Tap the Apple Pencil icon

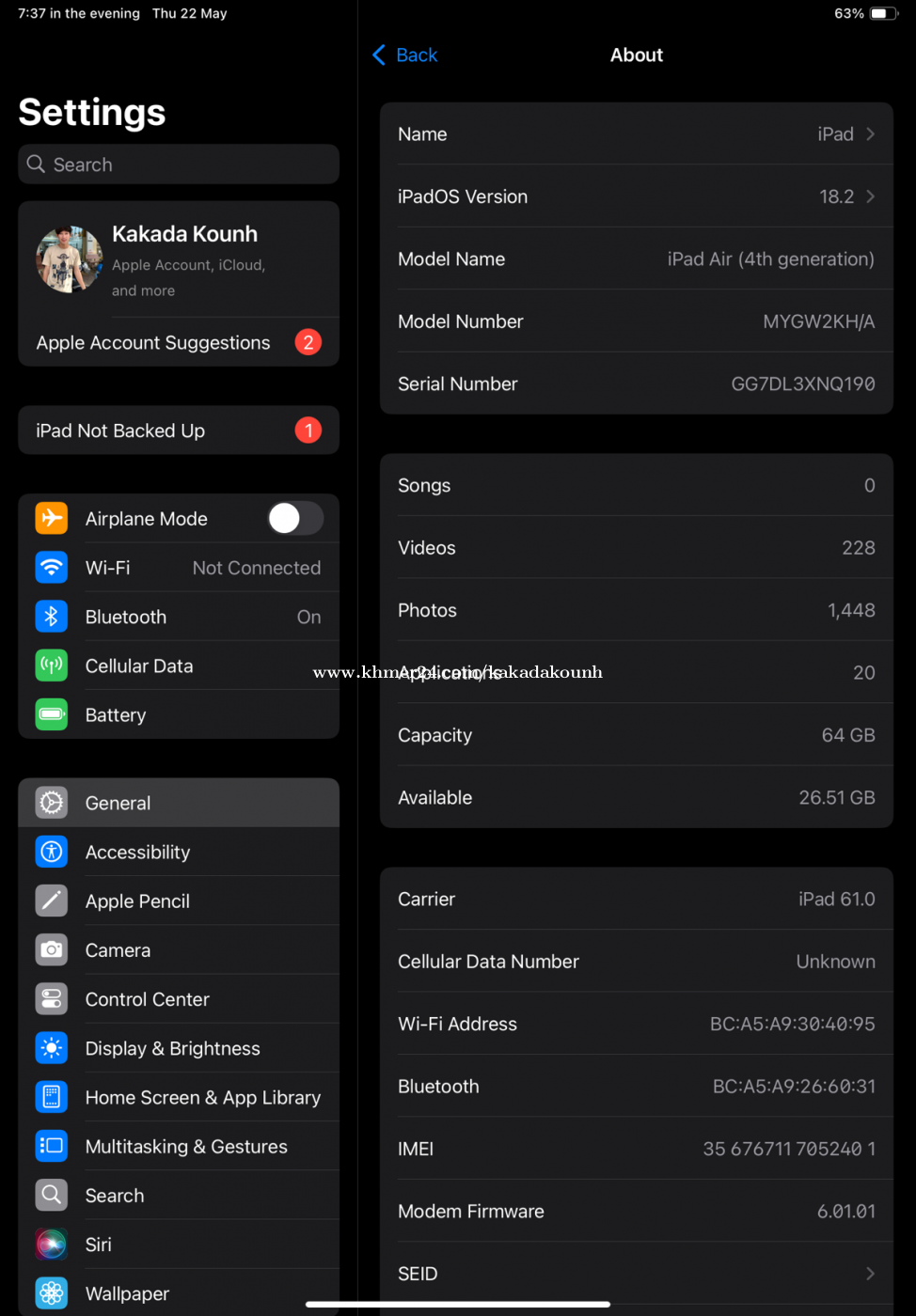(x=52, y=901)
